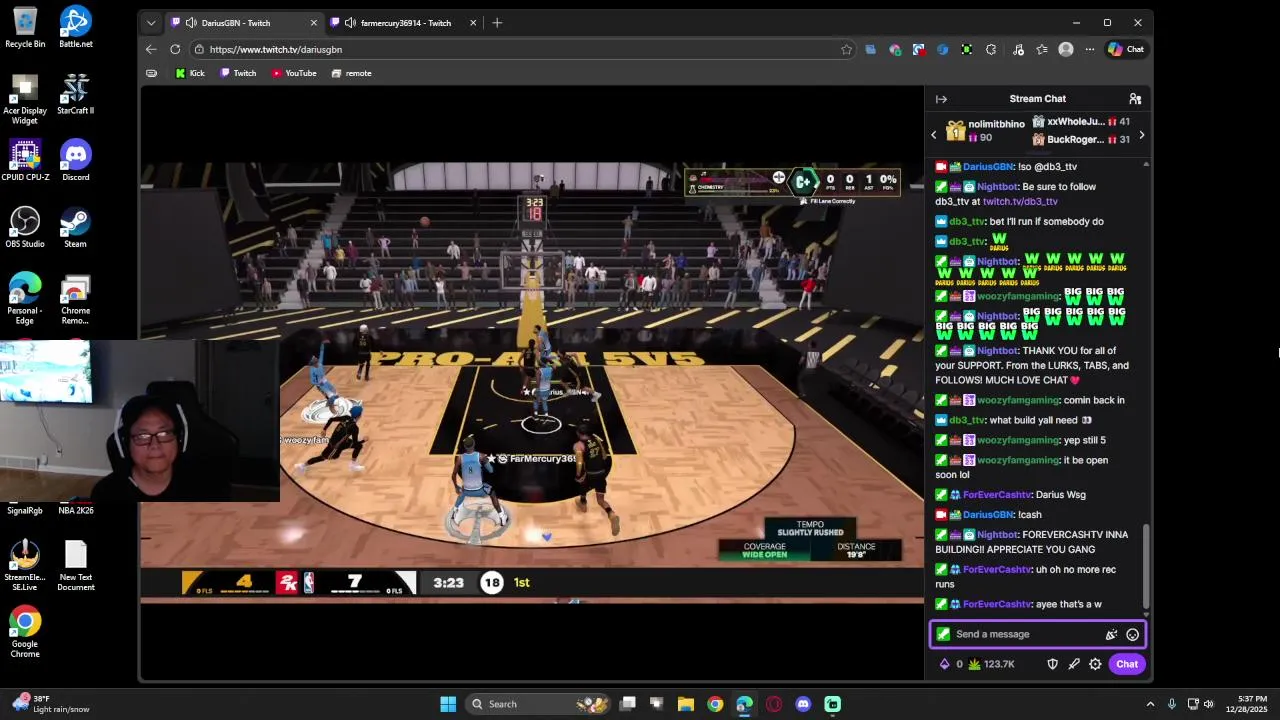
Task: Mute audio on the DariusGBN tab
Action: (191, 23)
